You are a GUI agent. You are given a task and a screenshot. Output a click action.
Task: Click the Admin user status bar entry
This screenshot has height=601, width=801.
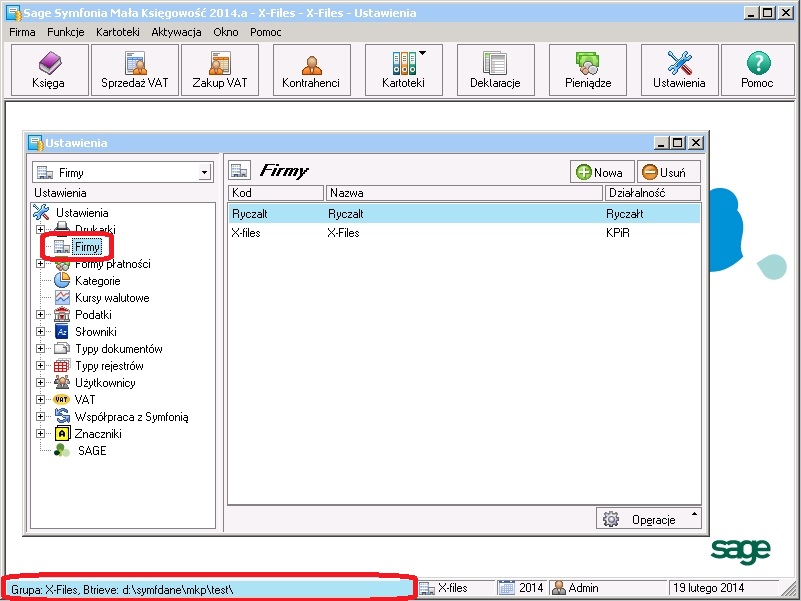pos(608,588)
